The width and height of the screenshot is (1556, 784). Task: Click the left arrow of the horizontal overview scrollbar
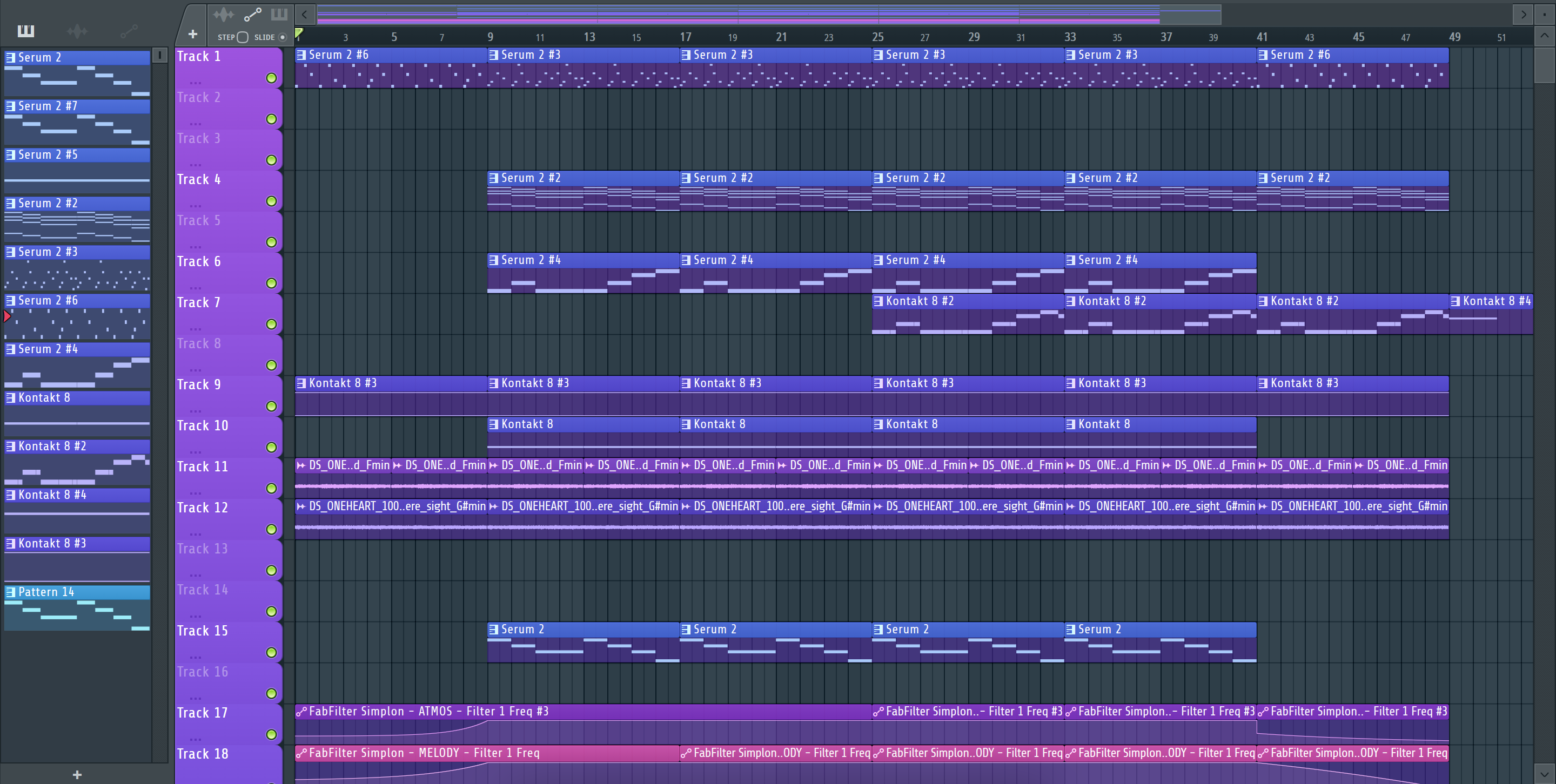click(305, 15)
